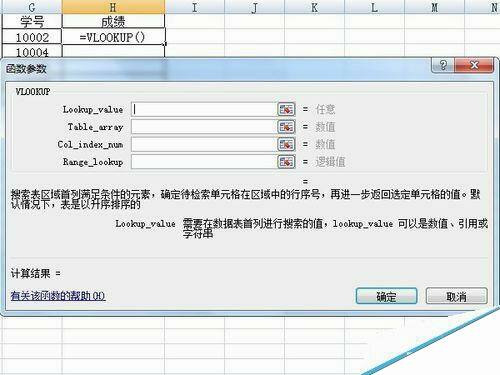This screenshot has height=375, width=500.
Task: Click the 取消 button
Action: [x=456, y=296]
